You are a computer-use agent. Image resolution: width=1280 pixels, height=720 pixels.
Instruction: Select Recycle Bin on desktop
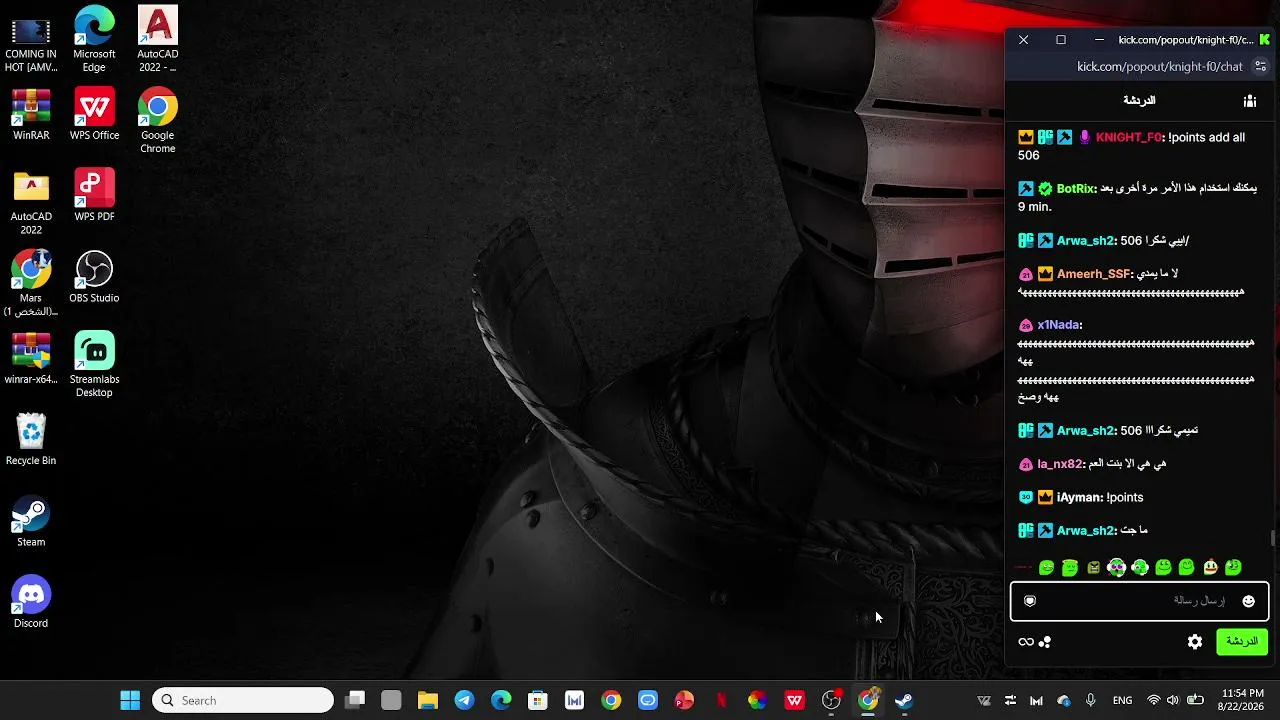click(31, 440)
